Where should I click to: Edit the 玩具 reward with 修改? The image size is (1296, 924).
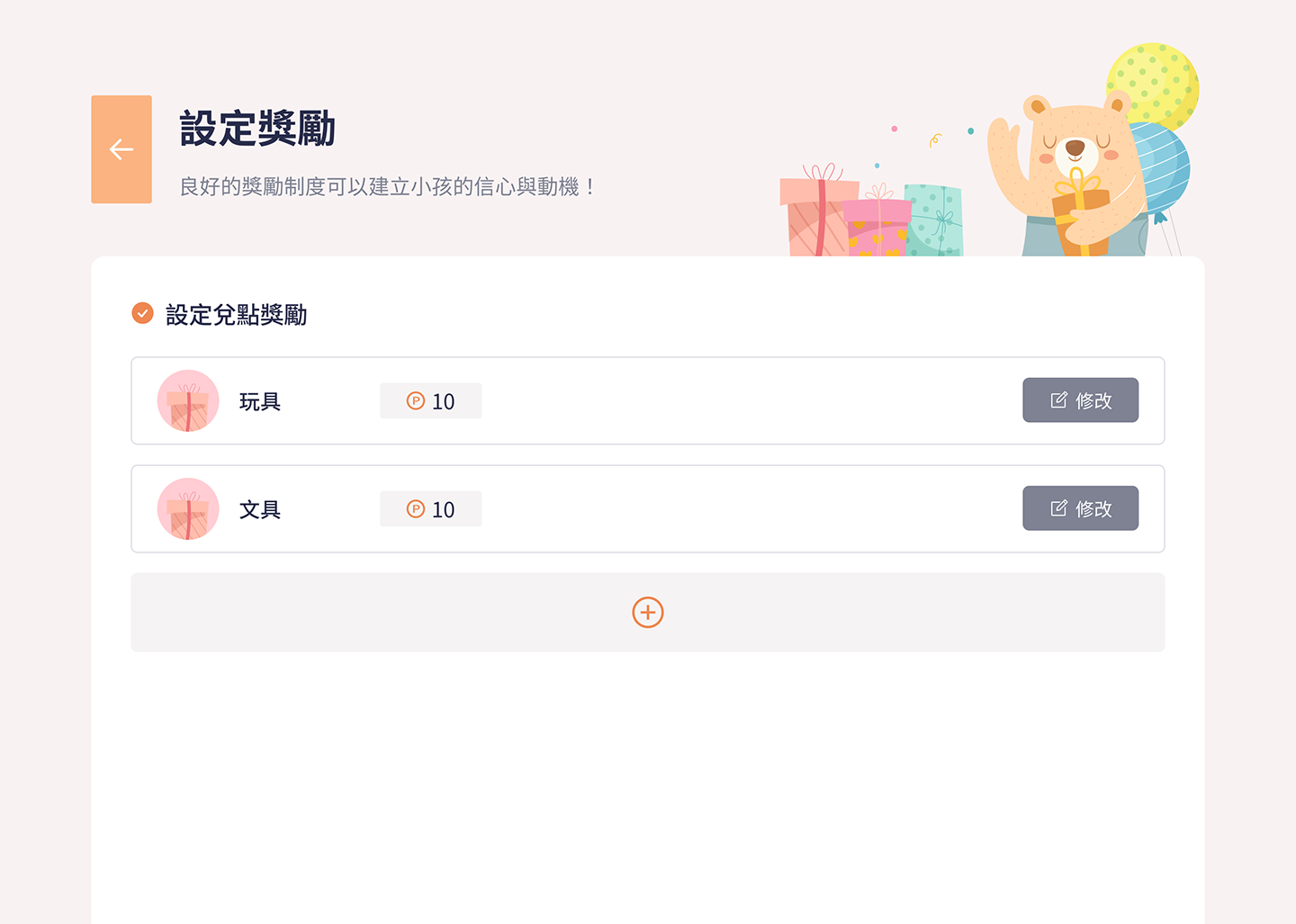coord(1080,400)
